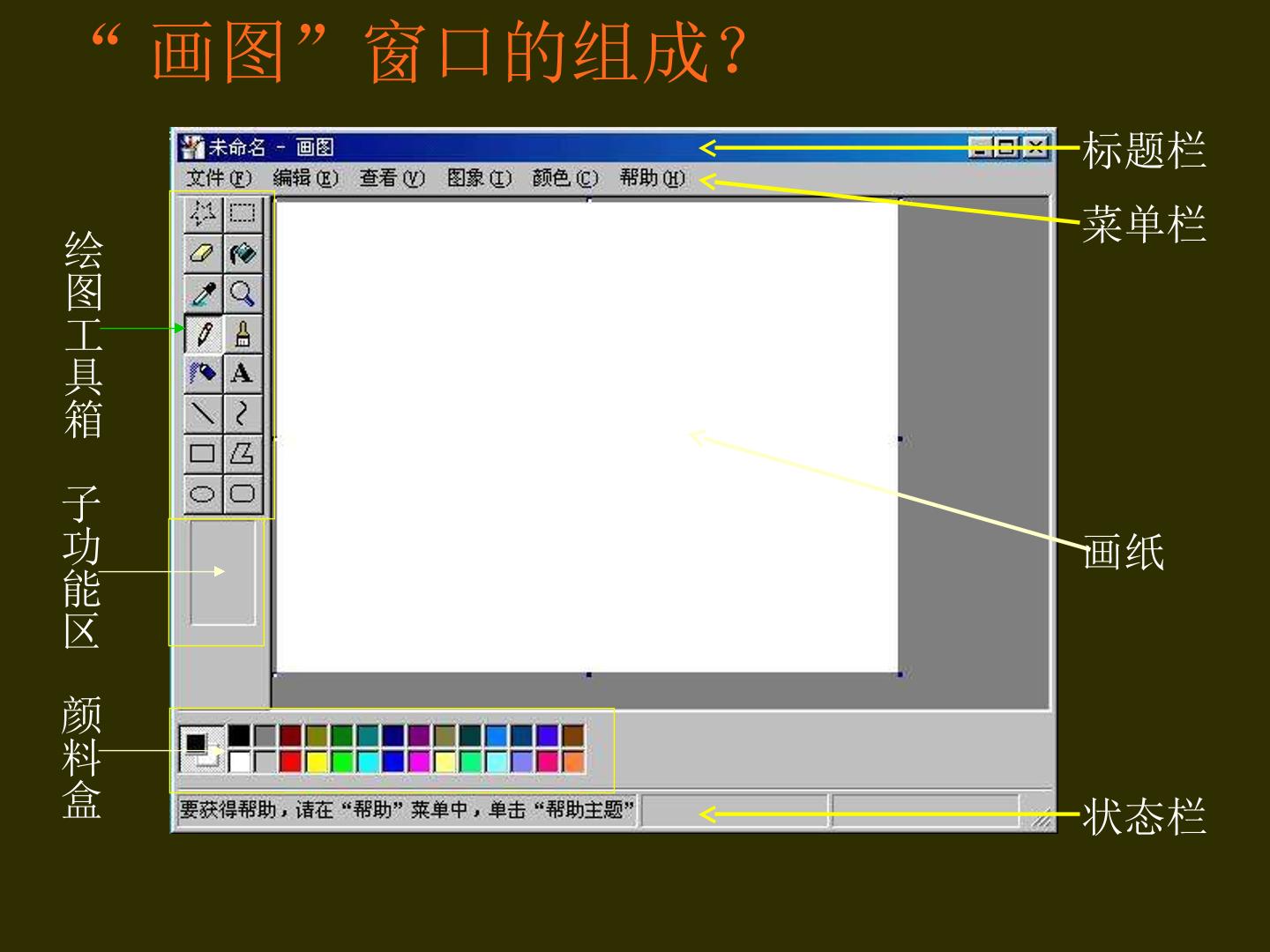This screenshot has width=1270, height=952.
Task: Select the Pencil tool
Action: (x=203, y=334)
